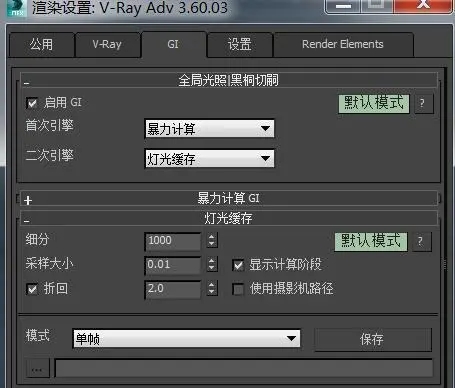The height and width of the screenshot is (388, 455).
Task: Click the help question mark in 灯光缓存 section
Action: 421,241
